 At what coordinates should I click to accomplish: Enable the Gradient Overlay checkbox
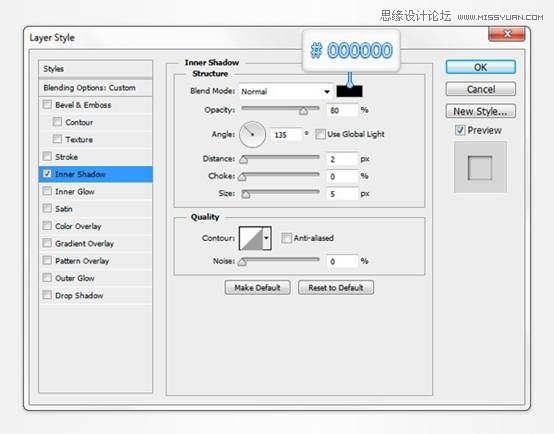pyautogui.click(x=47, y=243)
